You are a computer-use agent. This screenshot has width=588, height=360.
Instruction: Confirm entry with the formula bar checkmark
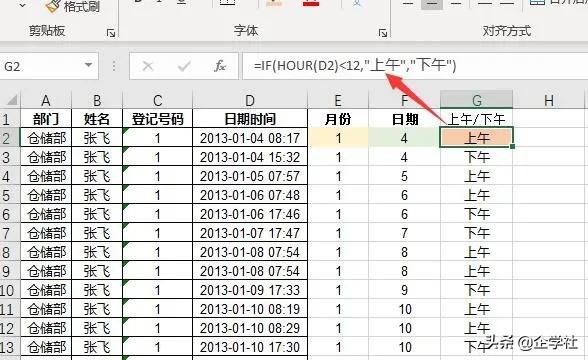pos(184,66)
